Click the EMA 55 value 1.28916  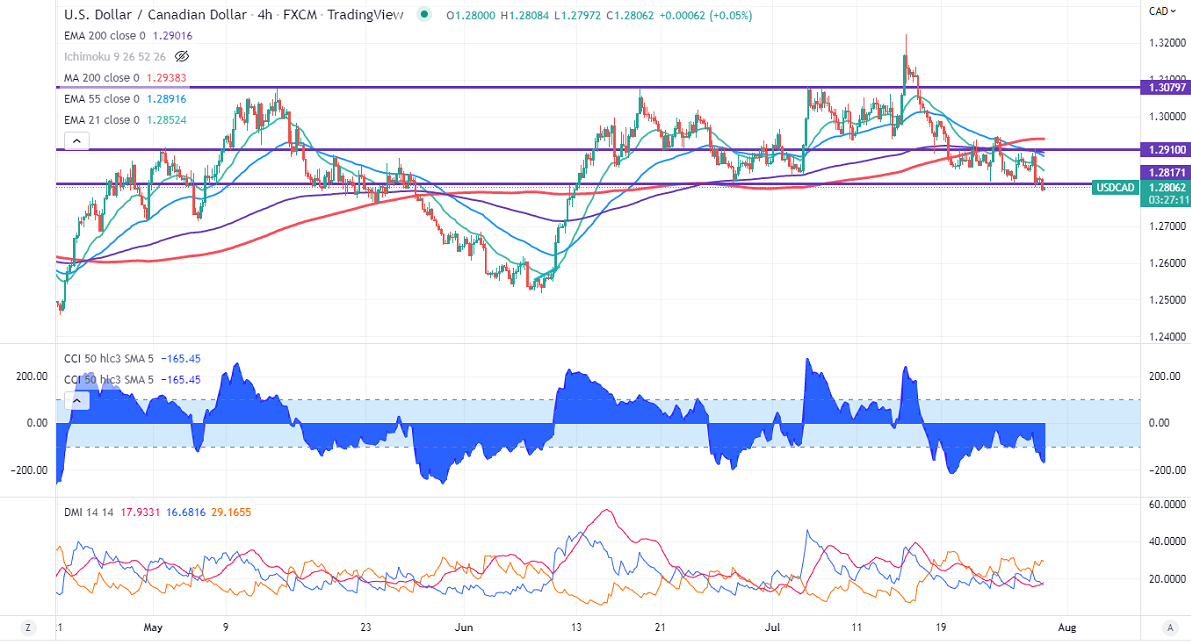(x=166, y=99)
